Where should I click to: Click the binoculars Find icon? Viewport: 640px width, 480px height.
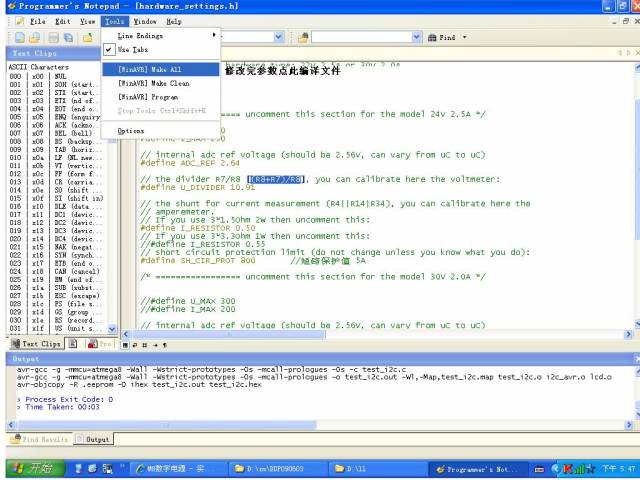coord(433,37)
